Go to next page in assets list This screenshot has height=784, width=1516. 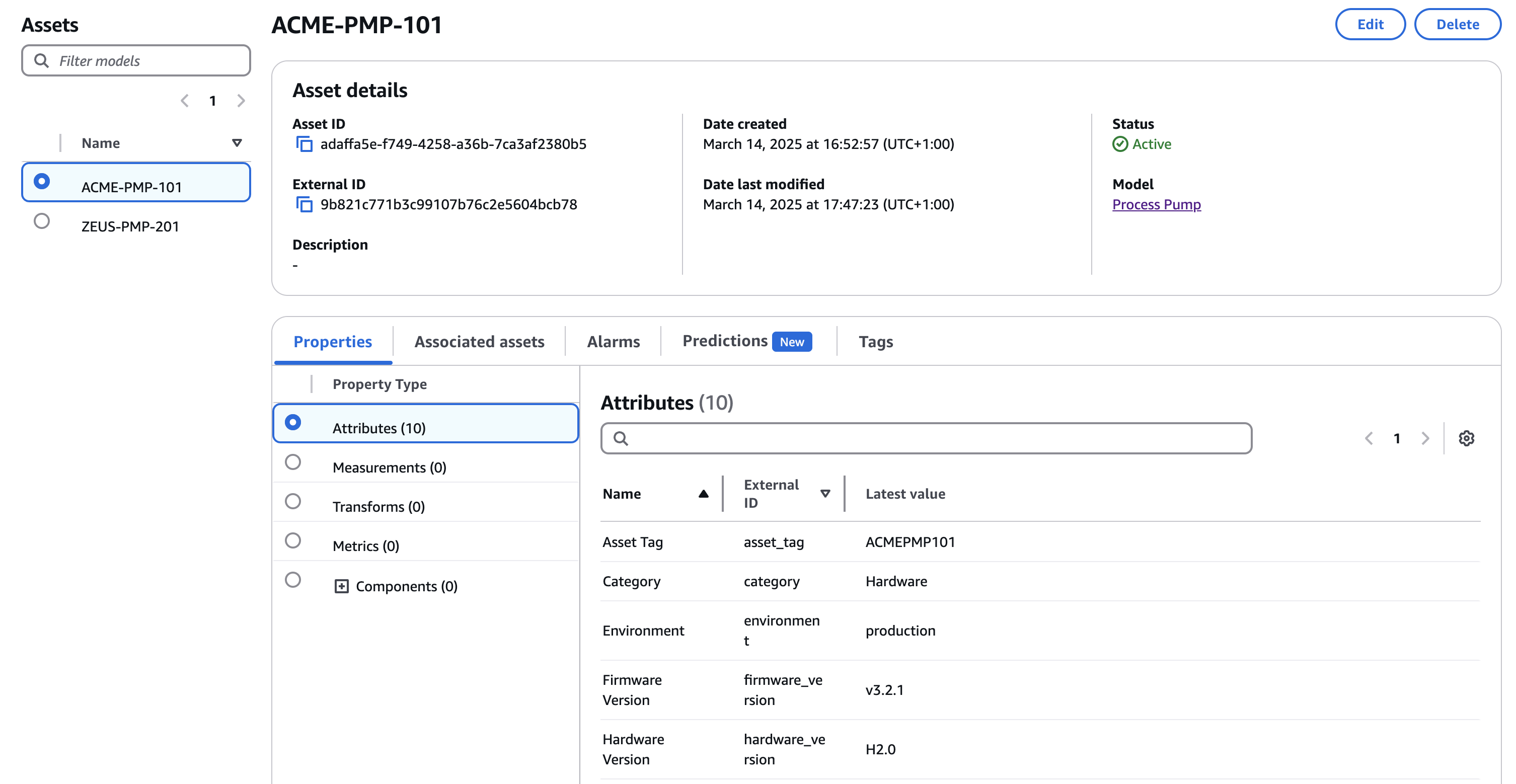point(241,100)
